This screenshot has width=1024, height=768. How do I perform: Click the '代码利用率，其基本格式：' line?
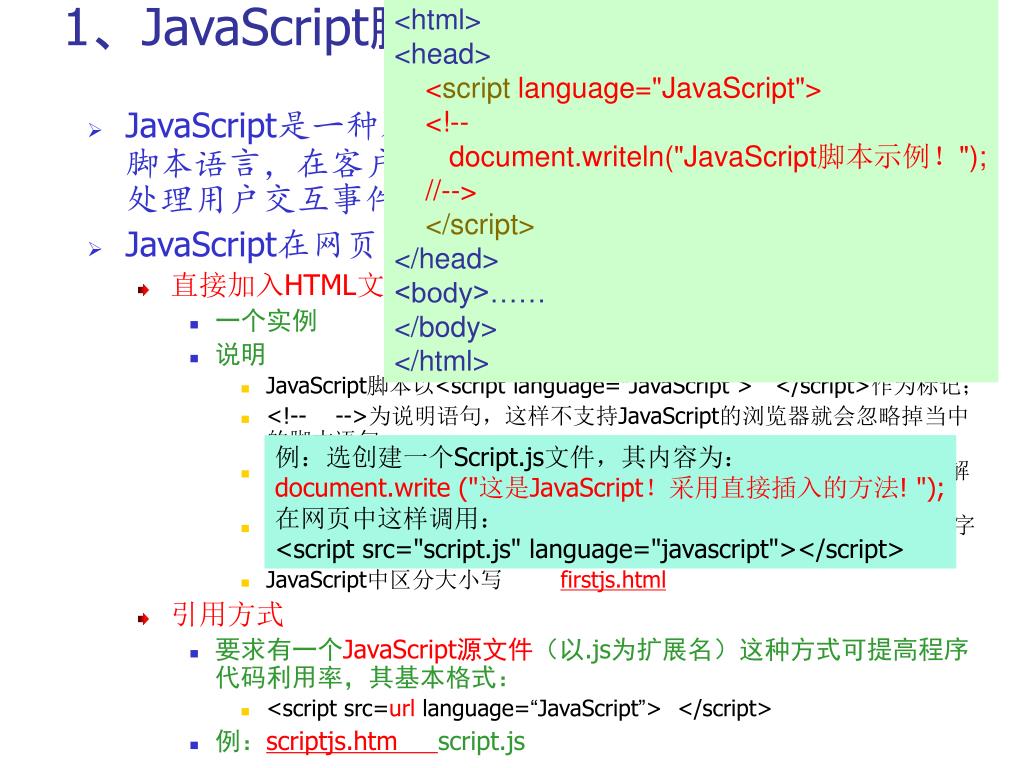coord(361,678)
